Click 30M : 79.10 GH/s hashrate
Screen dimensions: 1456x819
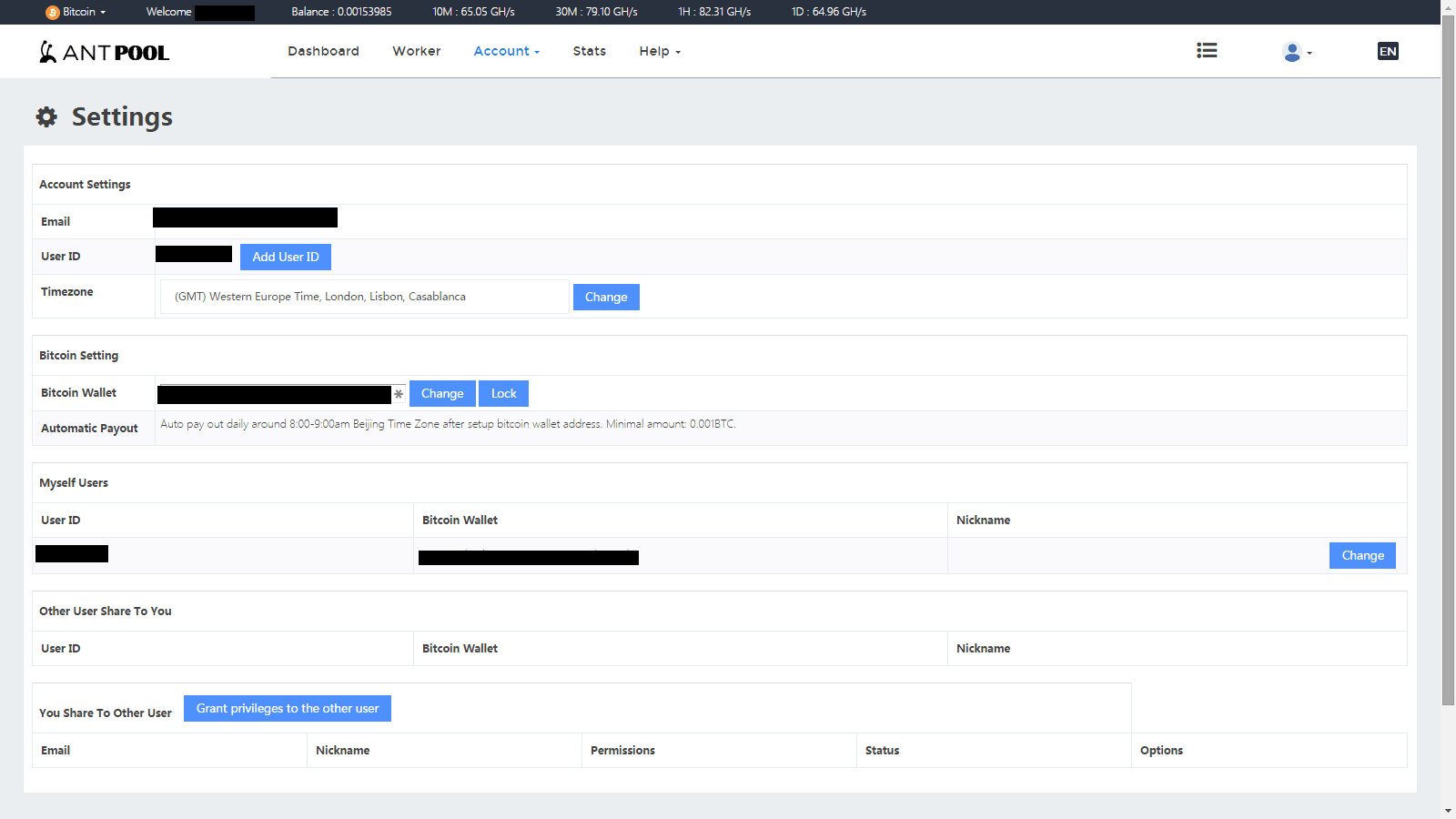(x=596, y=12)
